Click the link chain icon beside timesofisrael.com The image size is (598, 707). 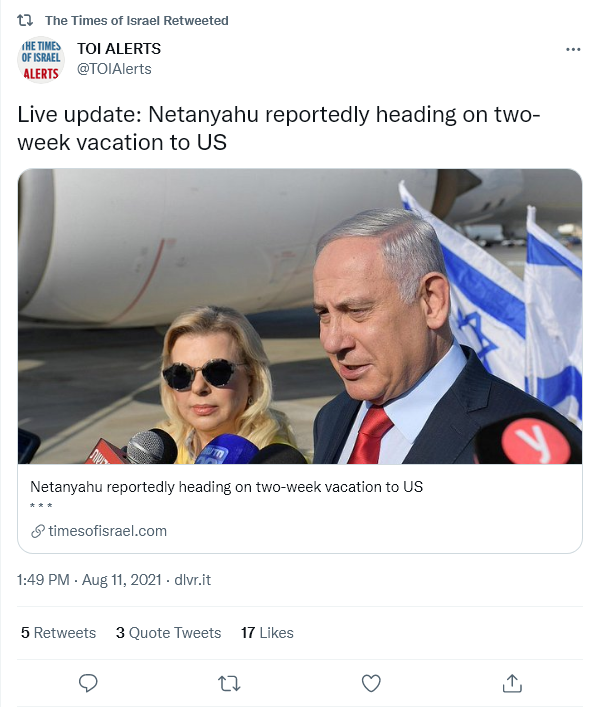37,531
